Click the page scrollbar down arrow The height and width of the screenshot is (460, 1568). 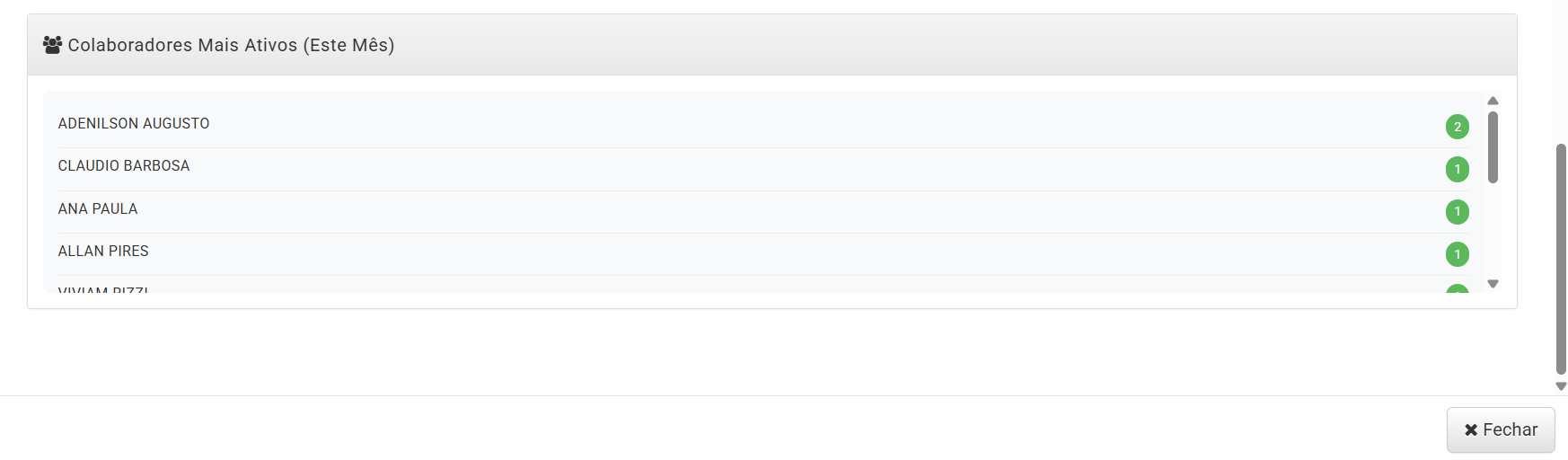1561,386
